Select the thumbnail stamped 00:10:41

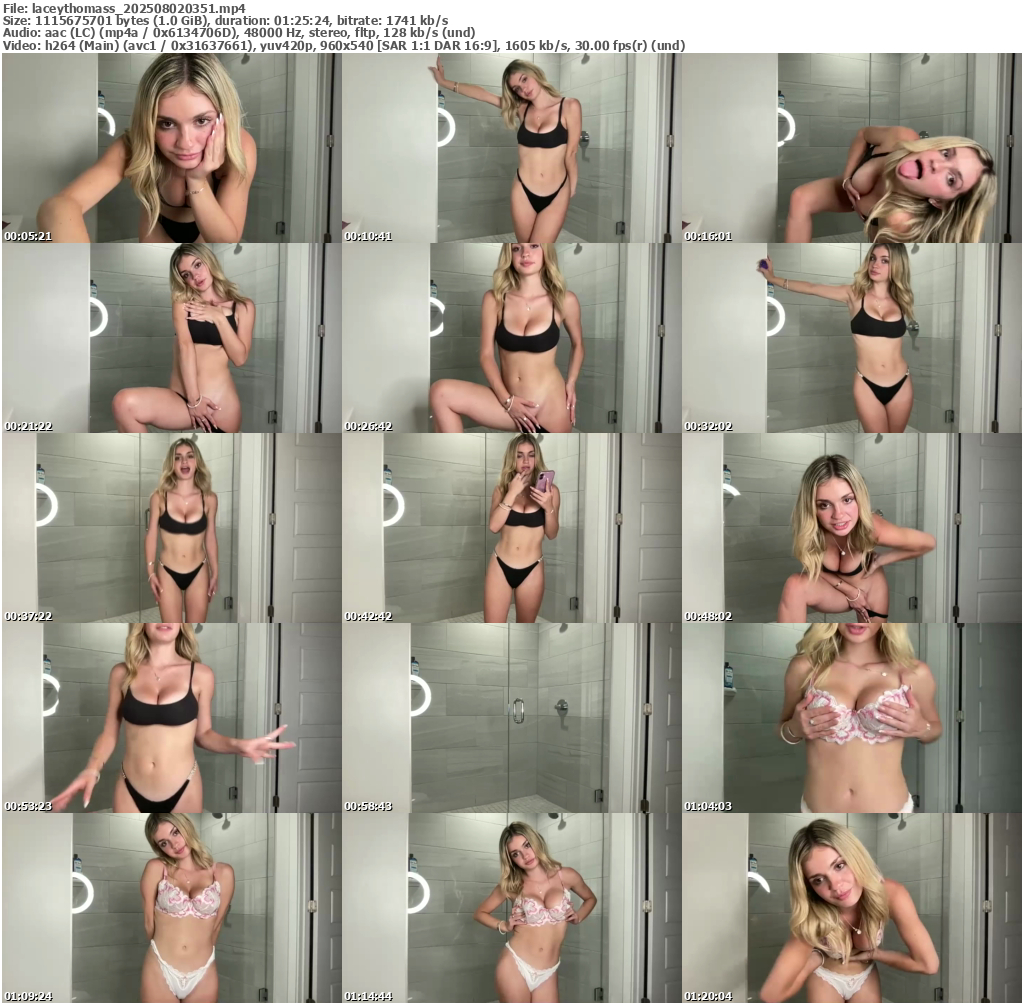click(511, 148)
